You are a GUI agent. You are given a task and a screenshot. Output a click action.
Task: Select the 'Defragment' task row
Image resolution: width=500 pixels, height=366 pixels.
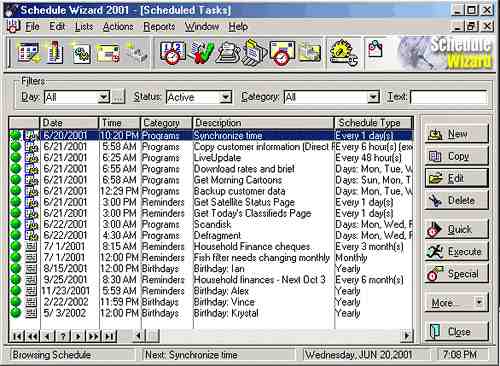(211, 235)
